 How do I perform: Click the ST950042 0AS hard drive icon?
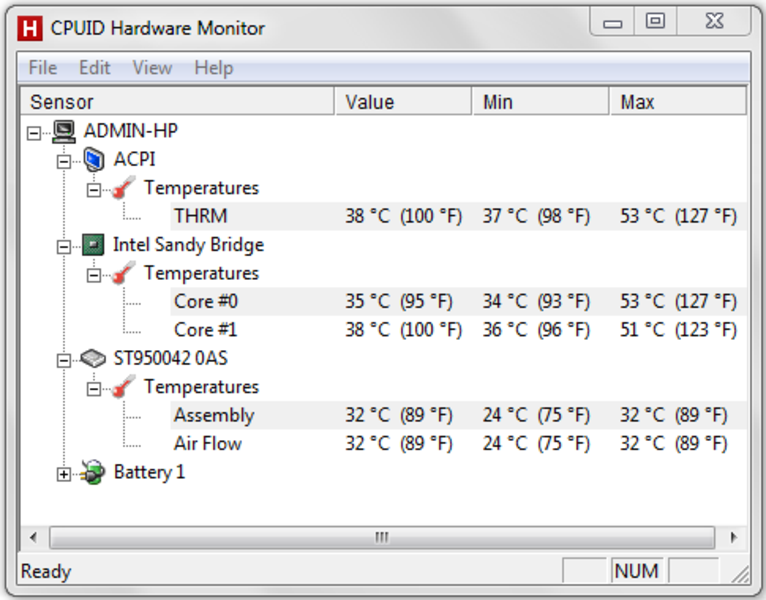pyautogui.click(x=93, y=359)
